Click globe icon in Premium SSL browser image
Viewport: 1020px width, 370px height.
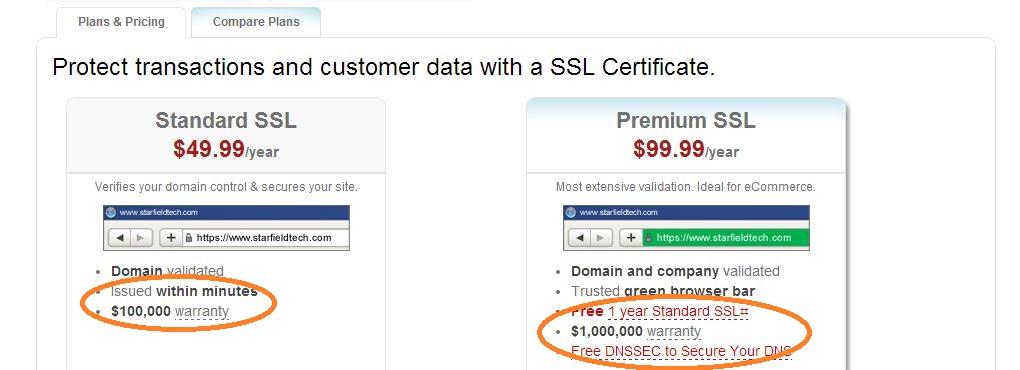(x=571, y=212)
